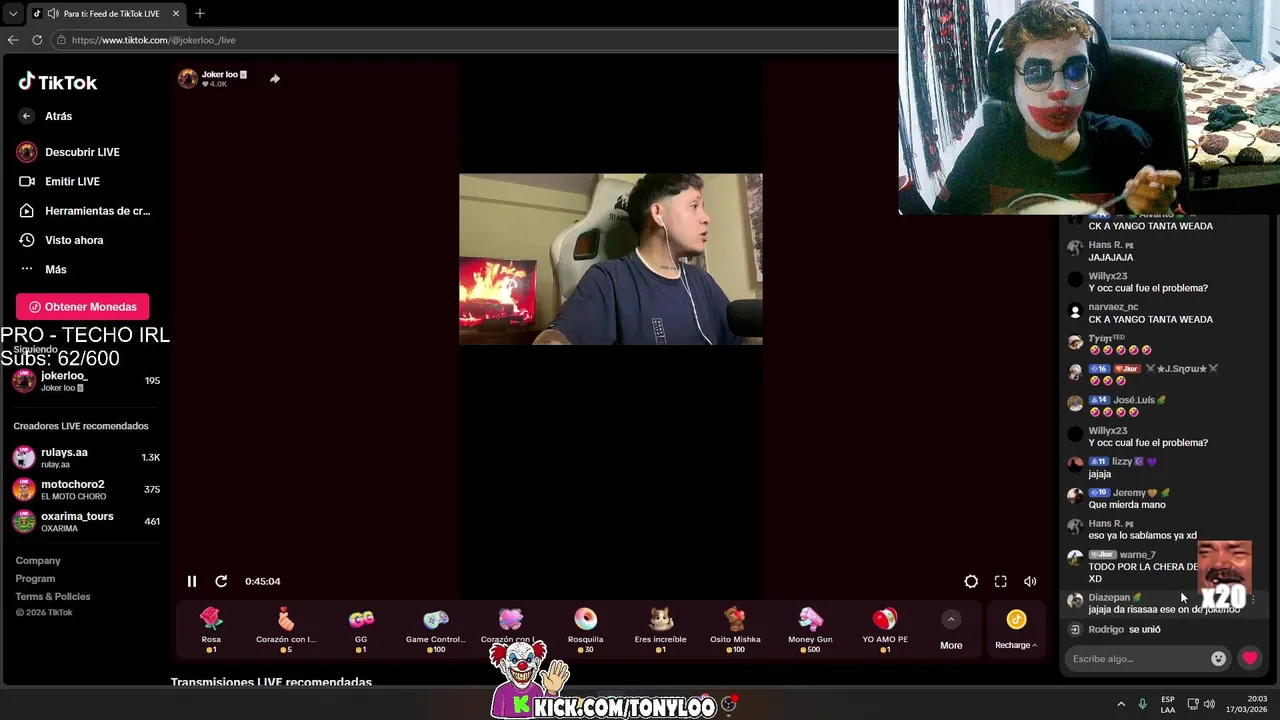
Task: Open options dots on Diazepan's comment
Action: pyautogui.click(x=1253, y=600)
